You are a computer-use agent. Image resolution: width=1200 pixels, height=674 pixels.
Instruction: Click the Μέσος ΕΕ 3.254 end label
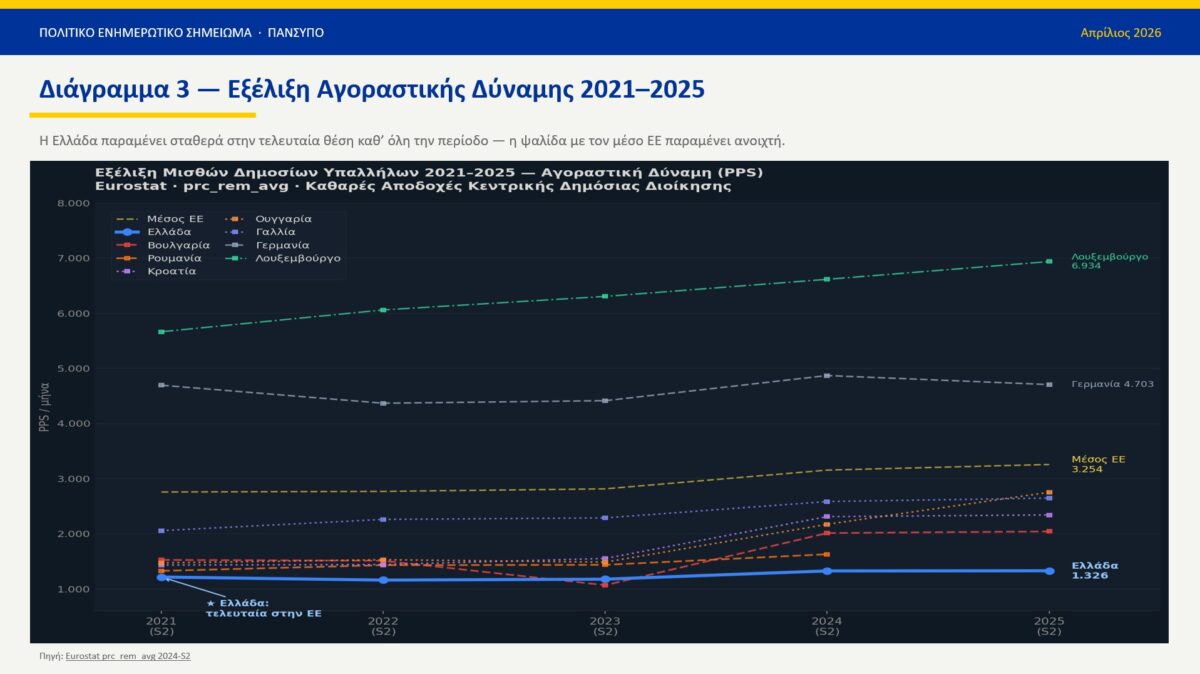(x=1098, y=464)
